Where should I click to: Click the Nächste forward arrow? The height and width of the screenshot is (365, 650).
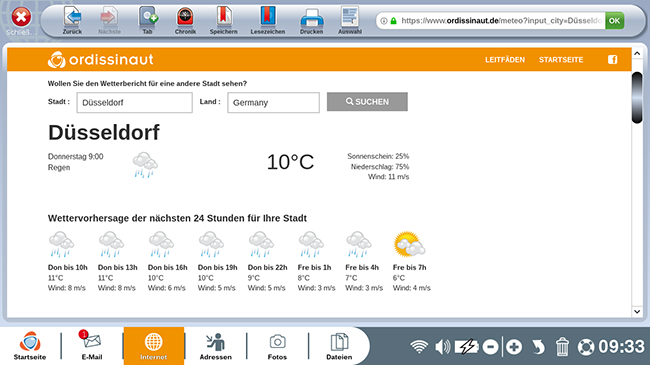point(109,20)
